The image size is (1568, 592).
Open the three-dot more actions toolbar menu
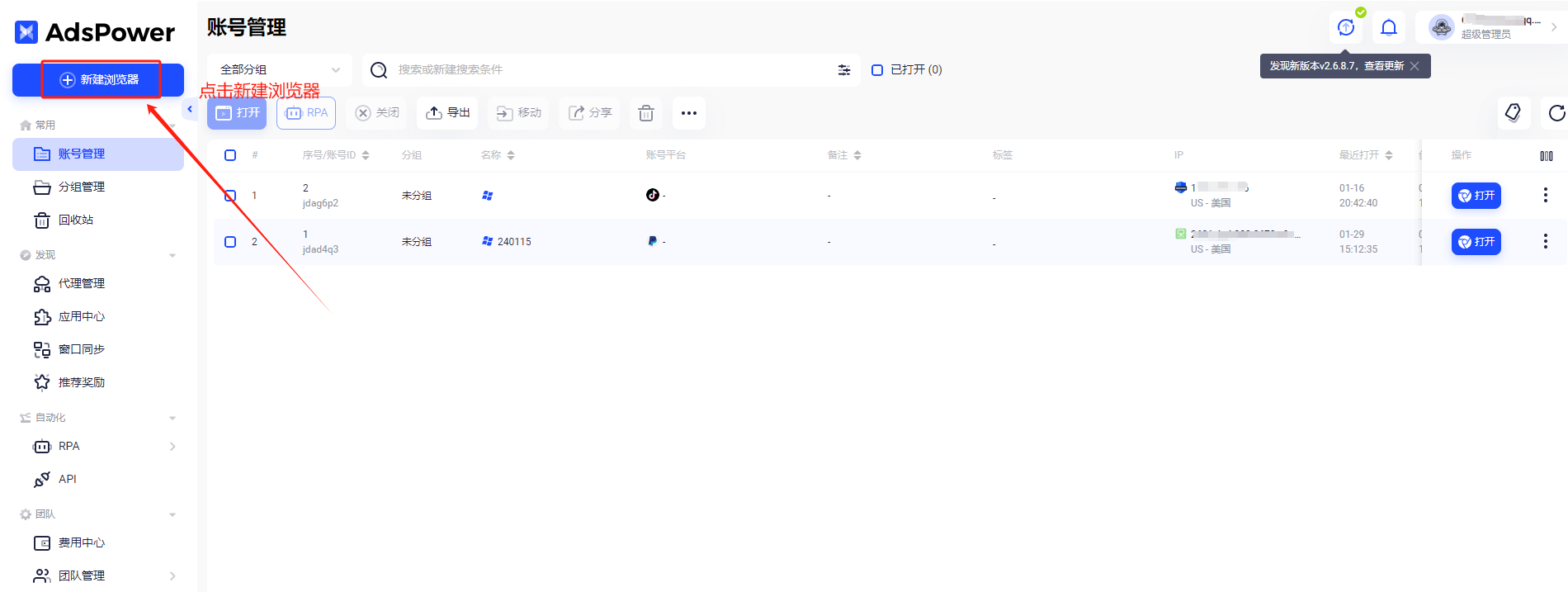689,113
